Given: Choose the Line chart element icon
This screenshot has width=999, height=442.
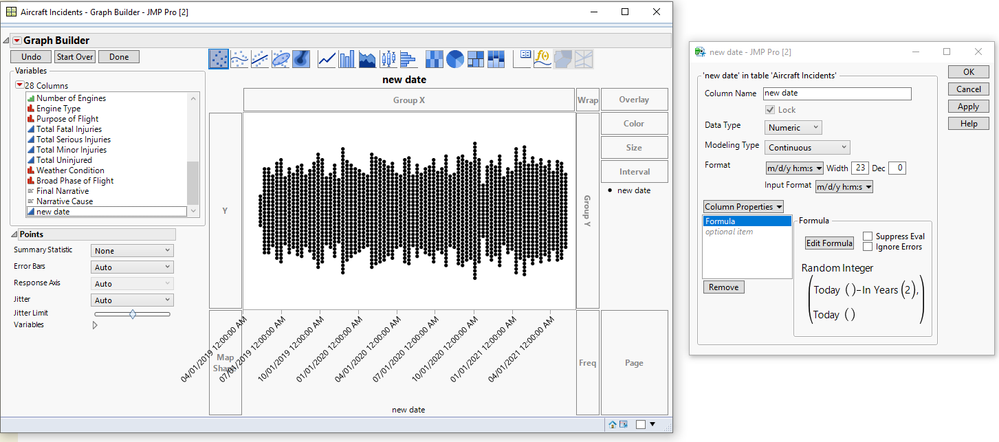Looking at the screenshot, I should [327, 59].
